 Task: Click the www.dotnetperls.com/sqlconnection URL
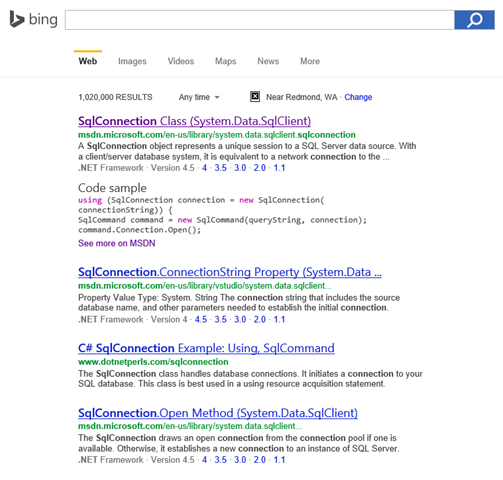153,362
